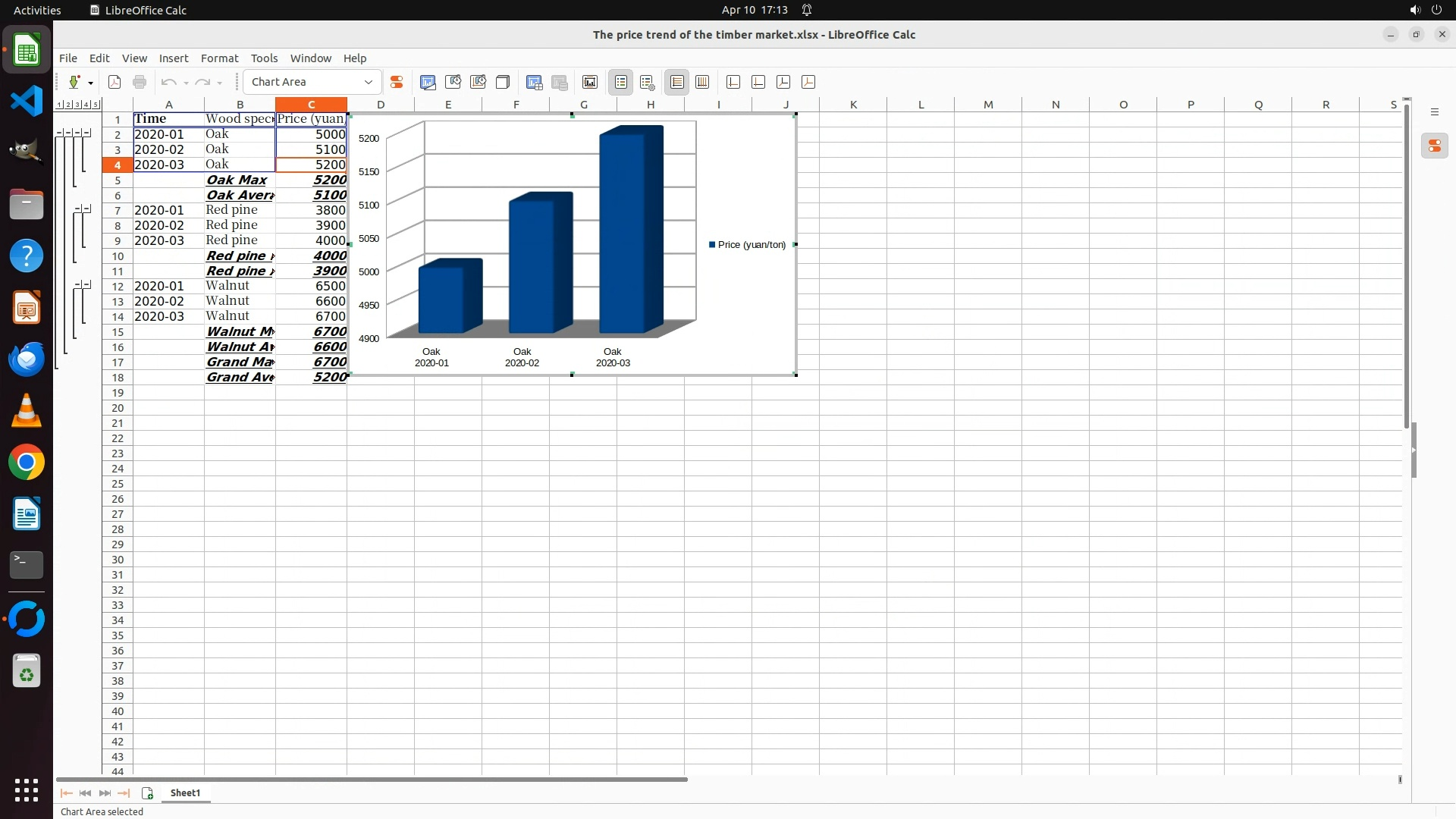Toggle Horizontal Grids display
Screen dimensions: 1456x819
coord(676,82)
